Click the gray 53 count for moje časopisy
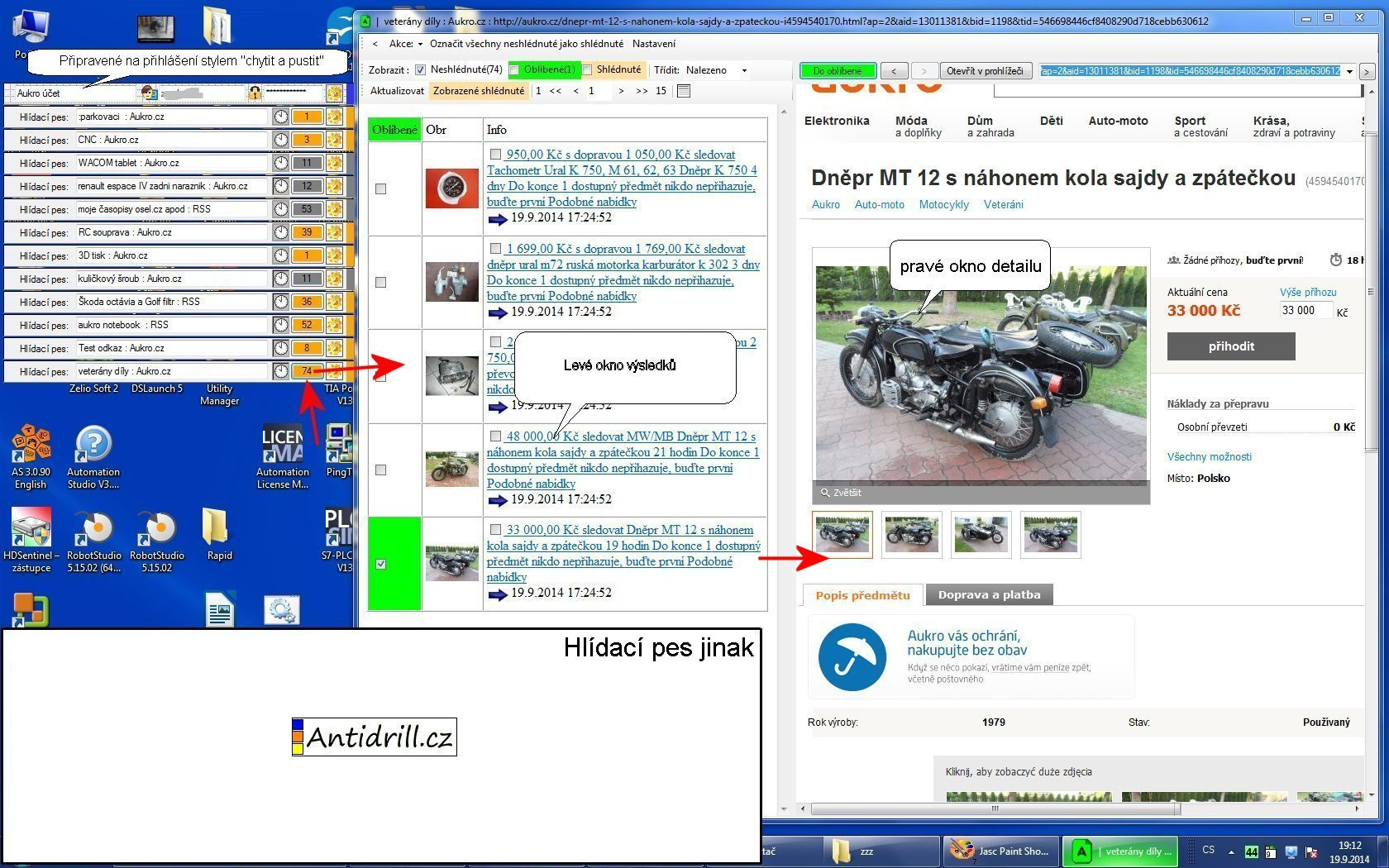 (307, 209)
